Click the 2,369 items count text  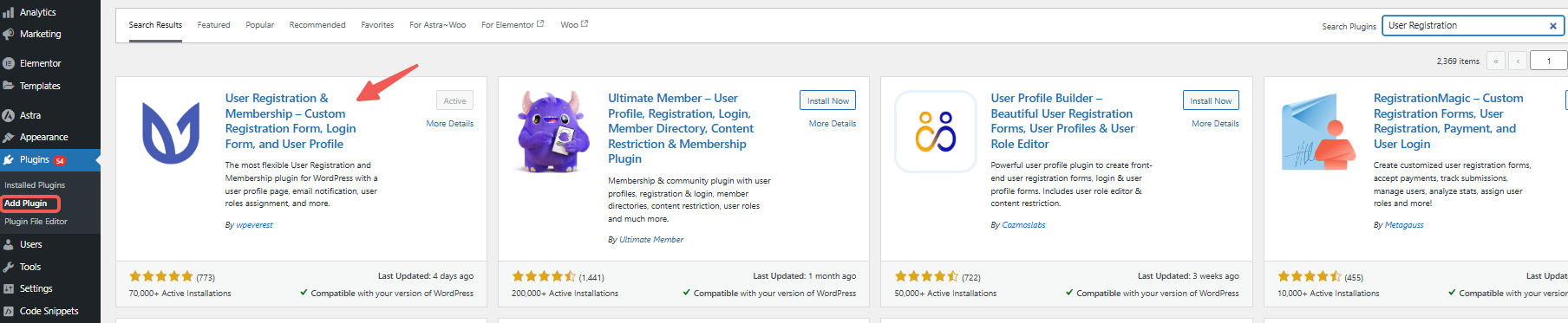click(x=1458, y=61)
